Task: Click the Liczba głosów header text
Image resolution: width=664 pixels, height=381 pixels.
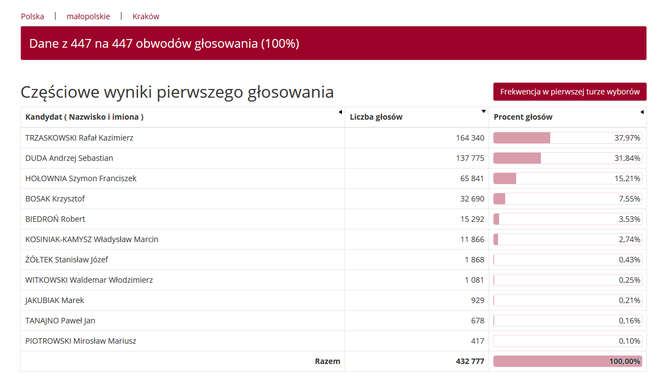Action: tap(376, 117)
